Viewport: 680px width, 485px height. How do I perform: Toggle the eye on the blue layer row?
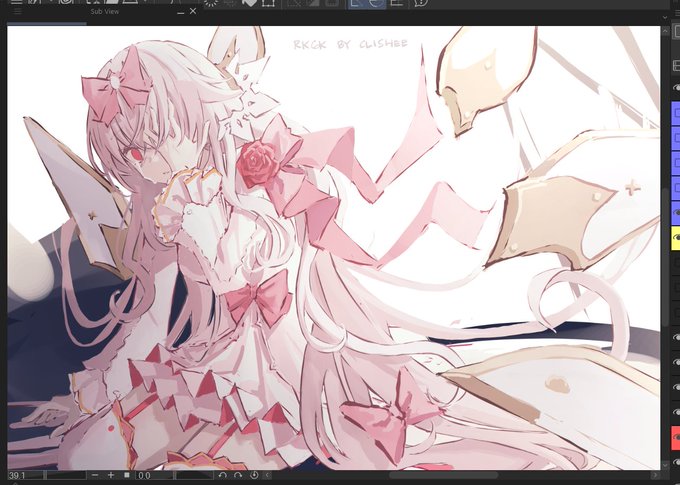[676, 213]
